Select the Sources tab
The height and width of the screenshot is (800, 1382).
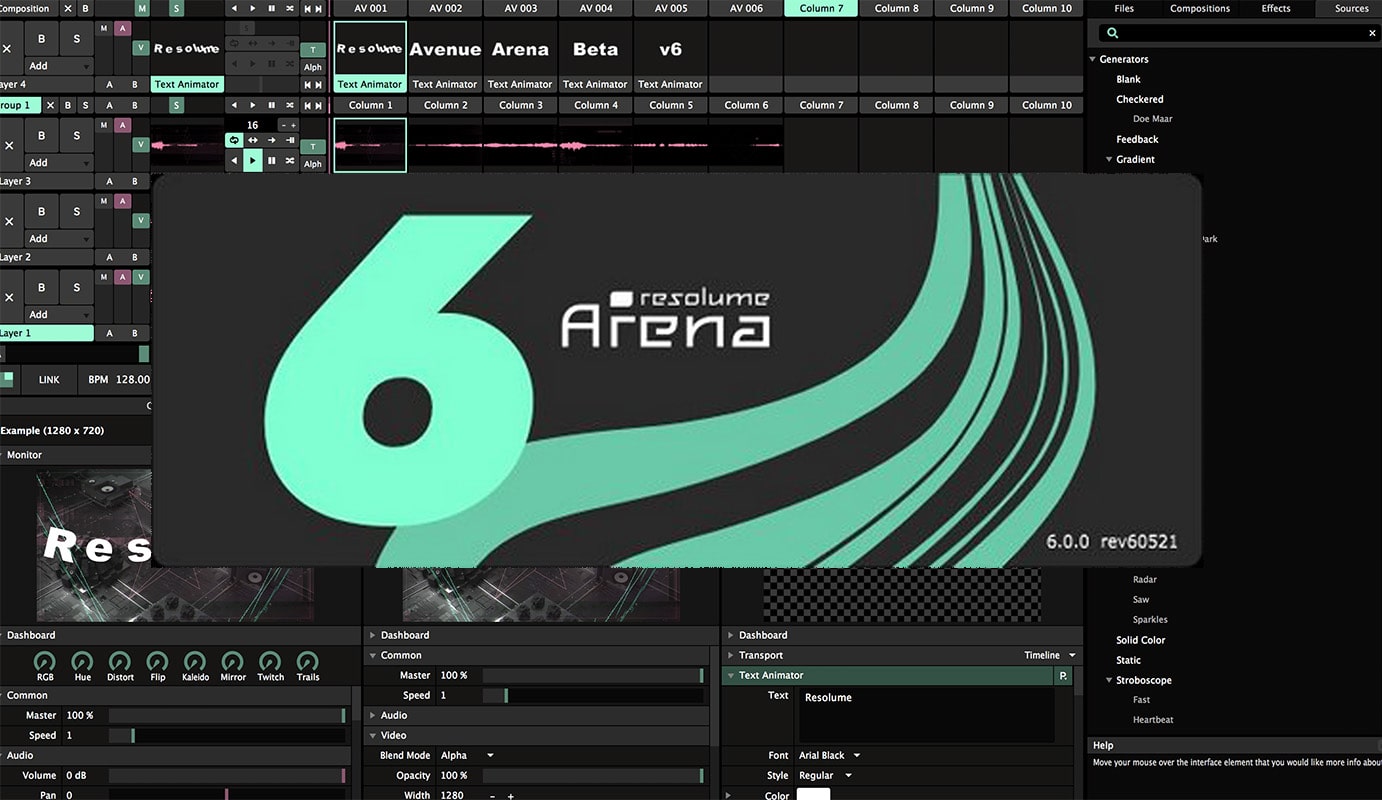pyautogui.click(x=1351, y=9)
